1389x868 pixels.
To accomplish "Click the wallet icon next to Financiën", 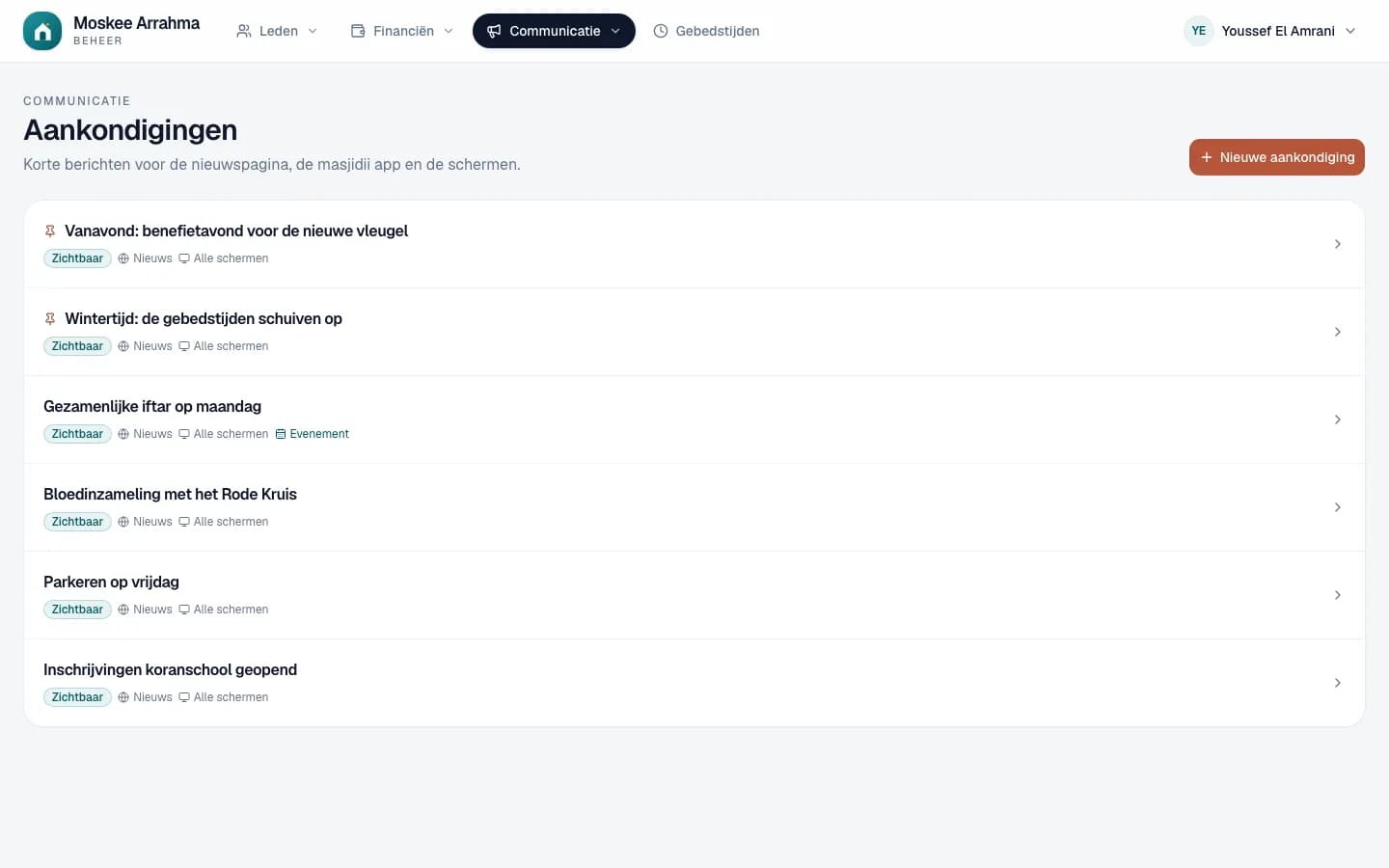I will (358, 31).
